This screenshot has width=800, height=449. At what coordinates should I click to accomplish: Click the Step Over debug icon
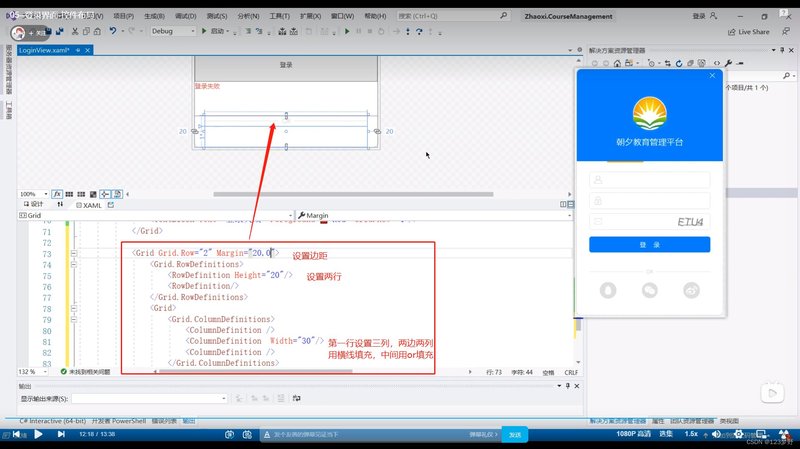point(419,32)
